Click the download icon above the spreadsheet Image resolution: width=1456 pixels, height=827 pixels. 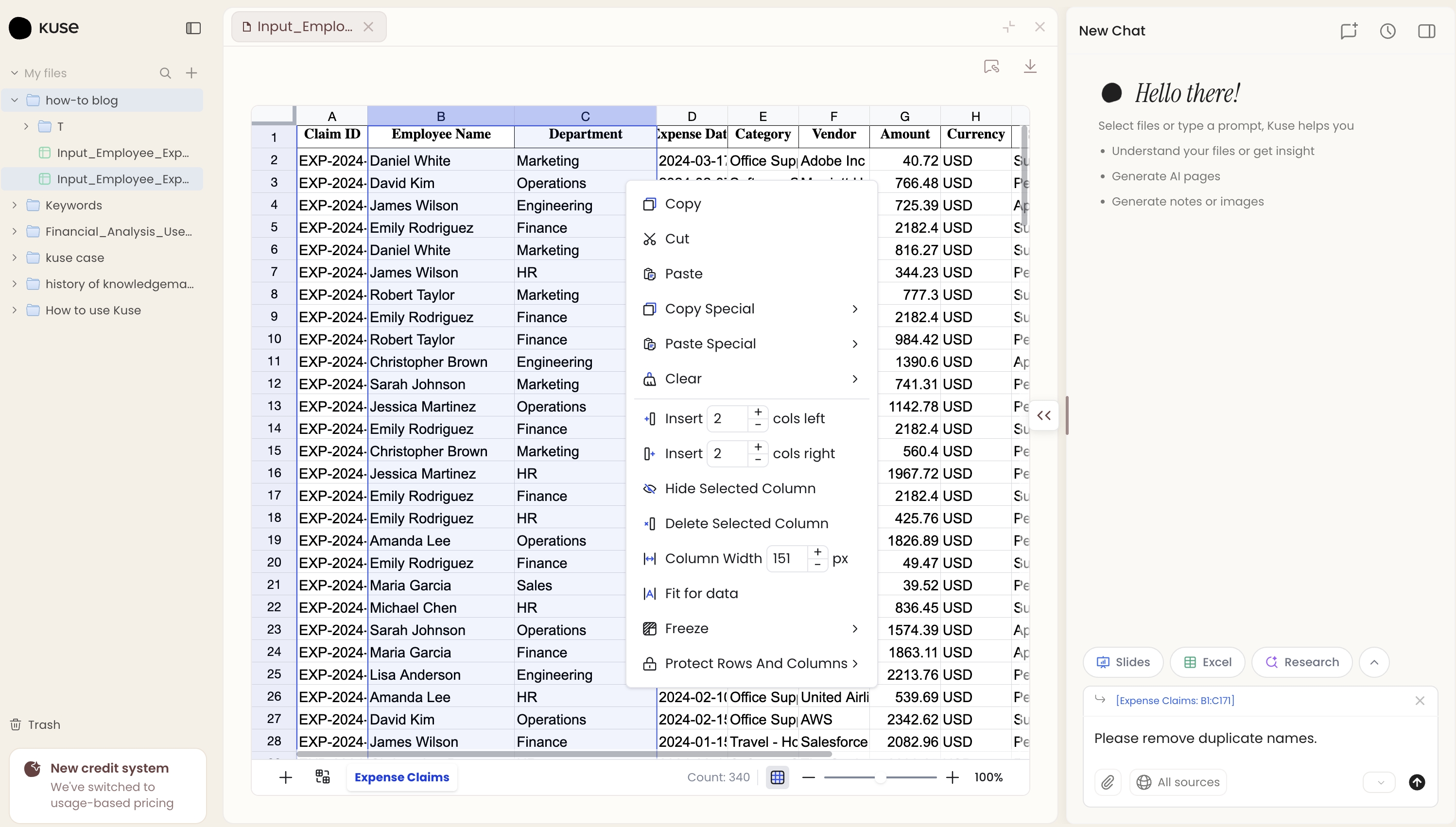pyautogui.click(x=1030, y=67)
